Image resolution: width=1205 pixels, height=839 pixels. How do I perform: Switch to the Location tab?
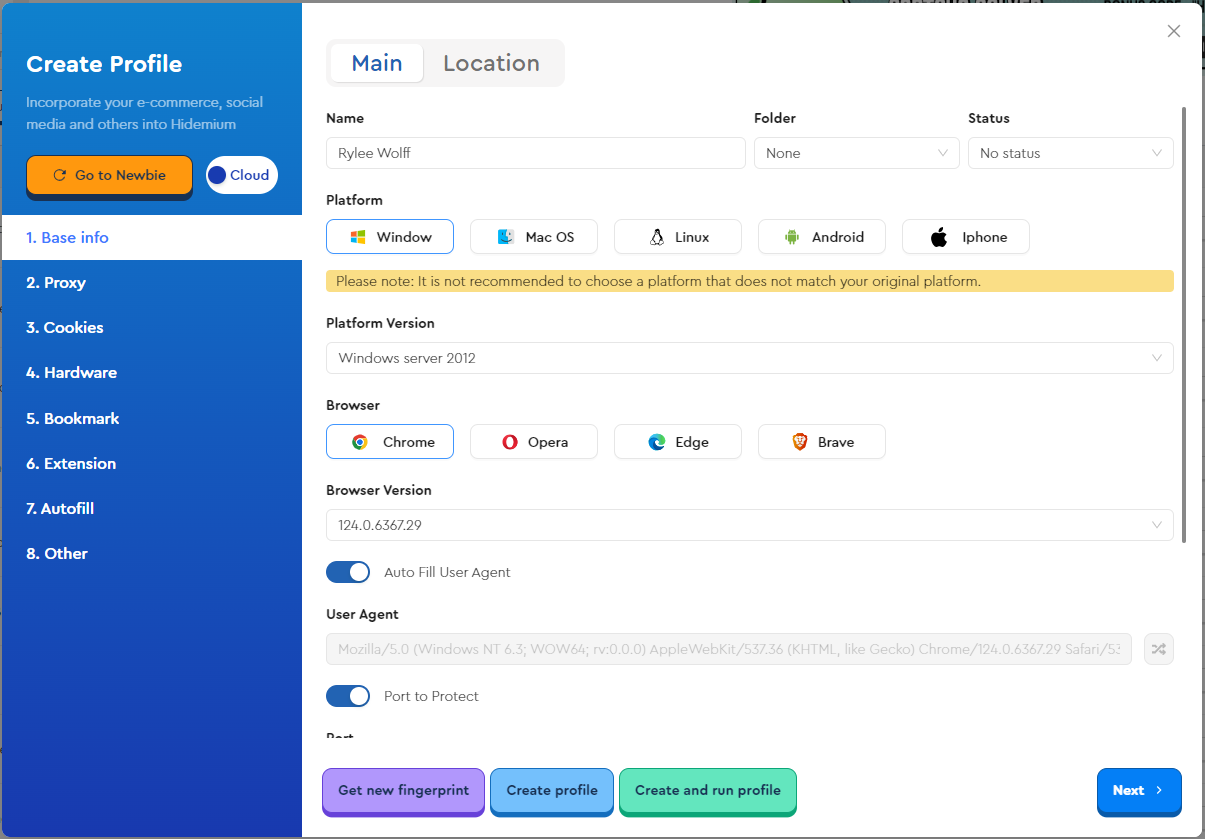pyautogui.click(x=491, y=63)
